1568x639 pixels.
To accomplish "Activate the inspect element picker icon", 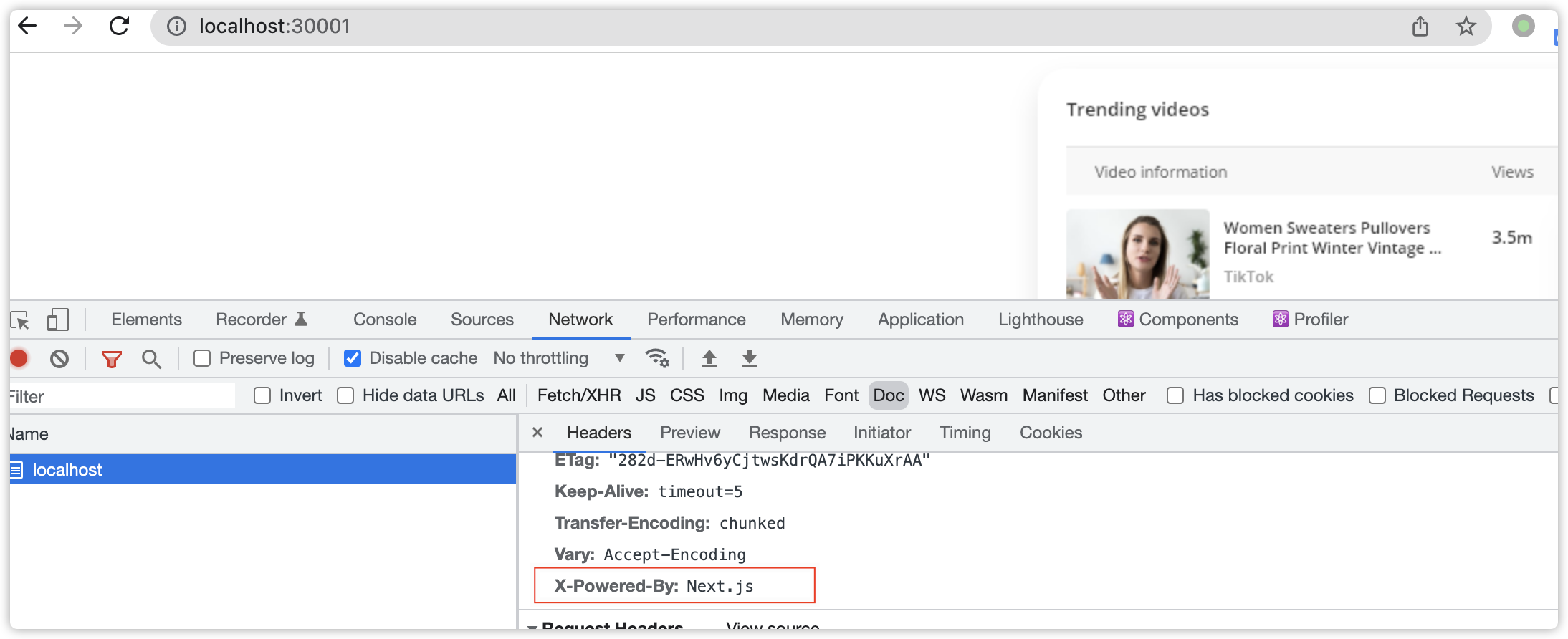I will (x=20, y=319).
